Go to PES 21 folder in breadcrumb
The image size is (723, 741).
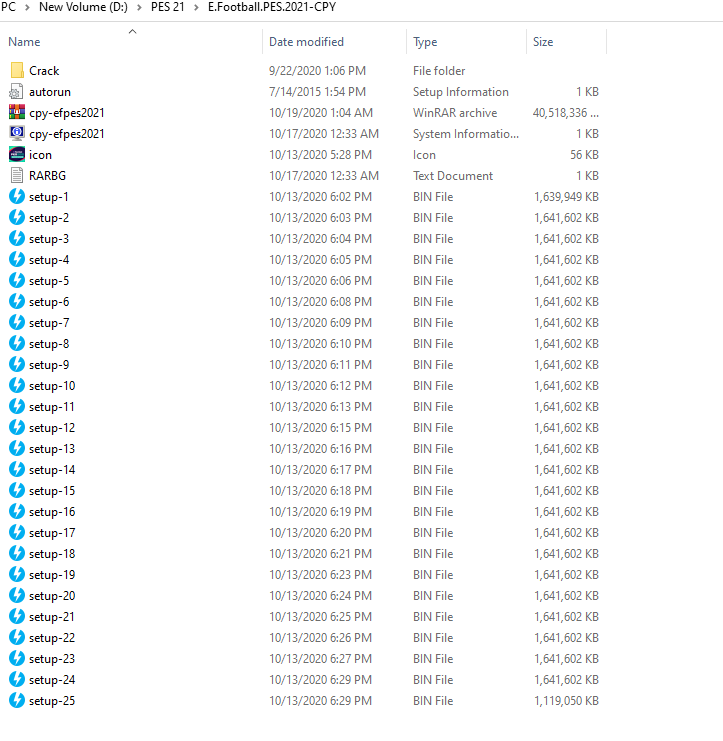click(167, 7)
